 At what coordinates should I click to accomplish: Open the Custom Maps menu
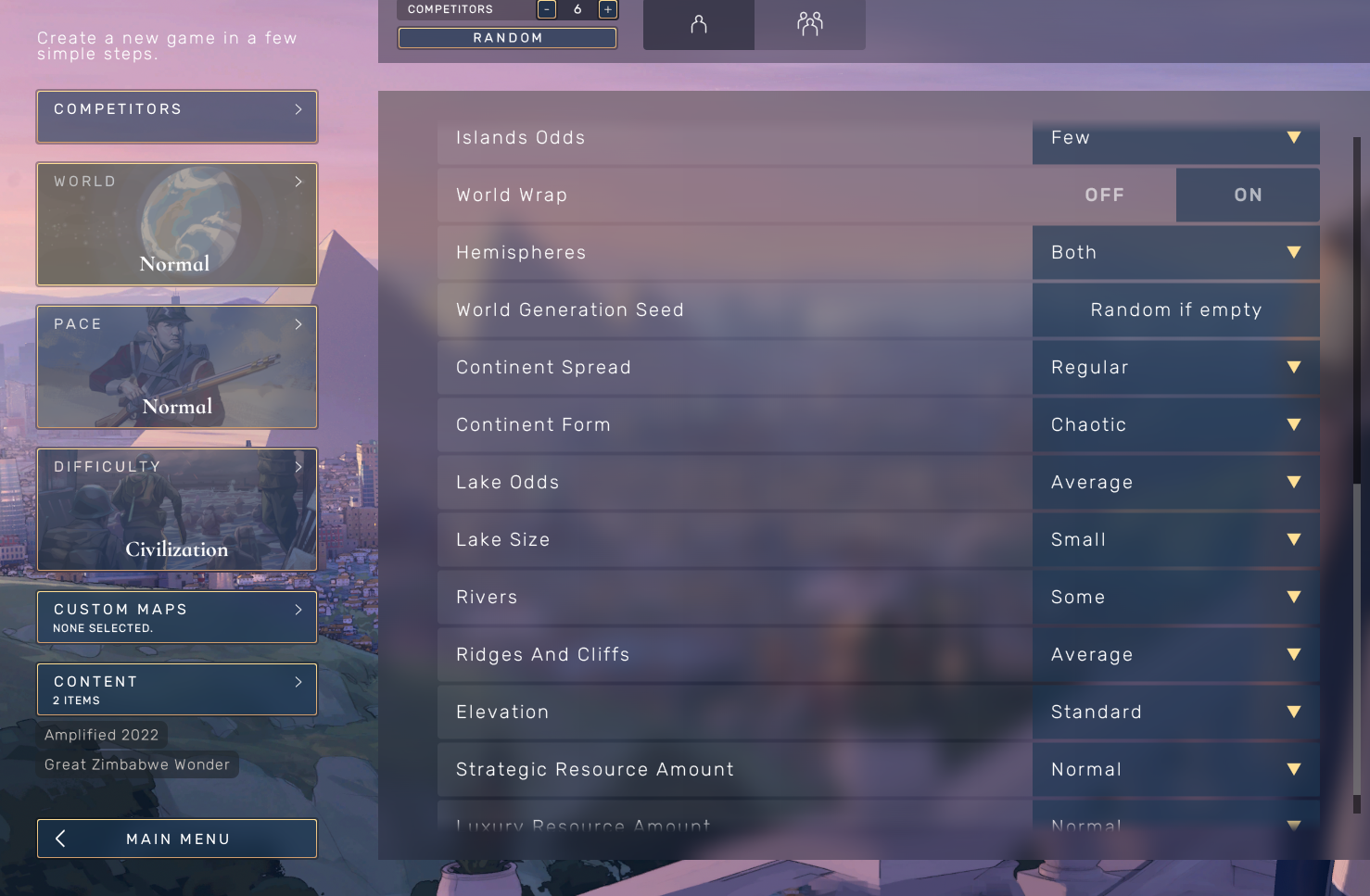click(177, 617)
